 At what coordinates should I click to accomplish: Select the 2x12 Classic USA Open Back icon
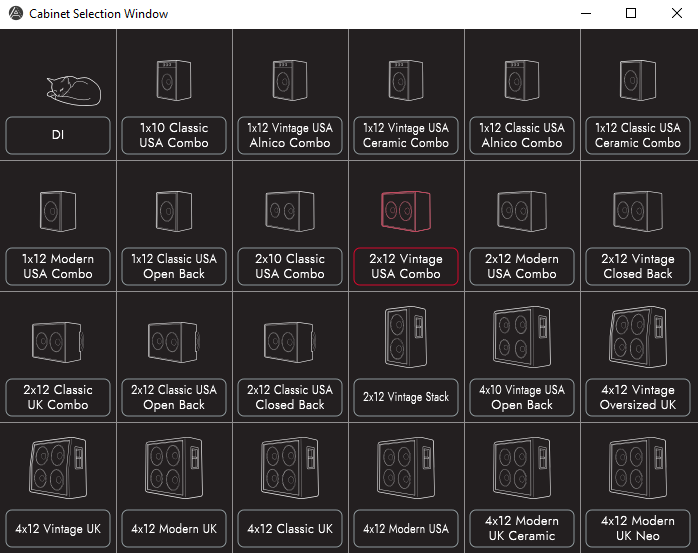(x=174, y=342)
